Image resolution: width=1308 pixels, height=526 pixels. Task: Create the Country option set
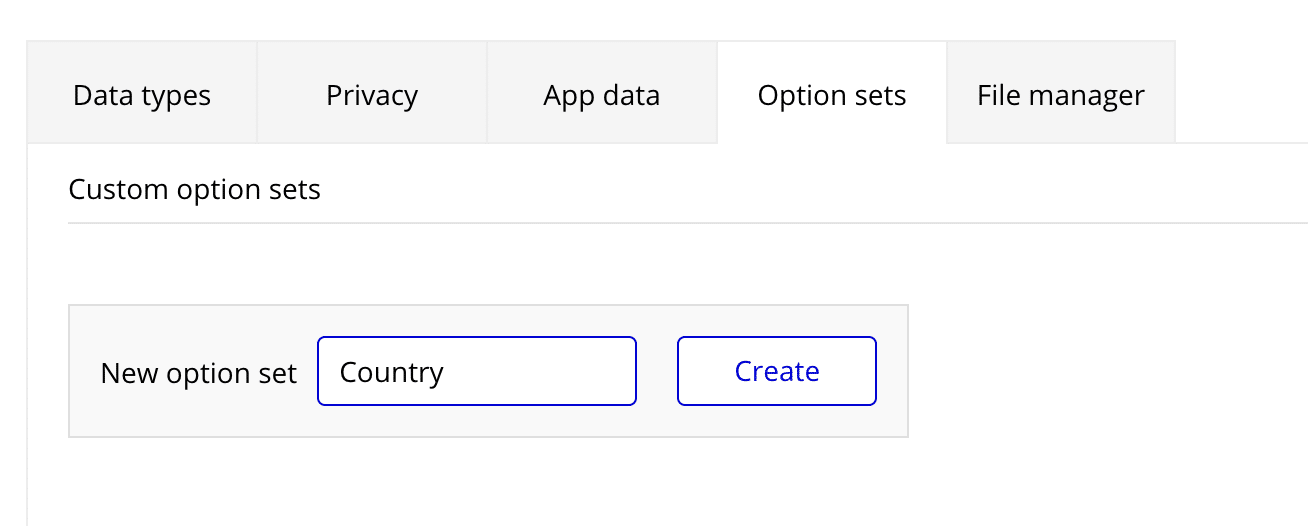pyautogui.click(x=777, y=371)
